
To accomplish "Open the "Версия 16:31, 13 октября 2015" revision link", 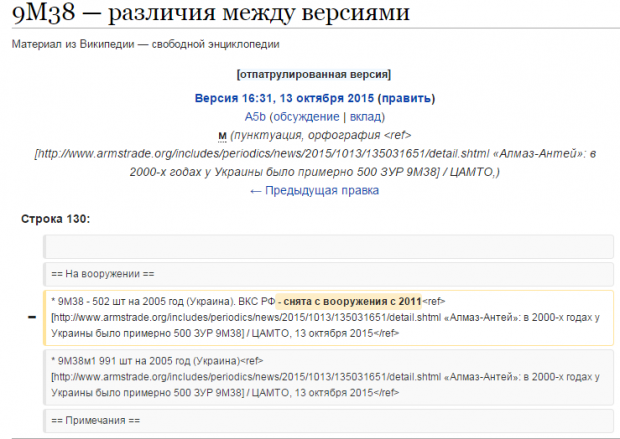I will pos(286,99).
